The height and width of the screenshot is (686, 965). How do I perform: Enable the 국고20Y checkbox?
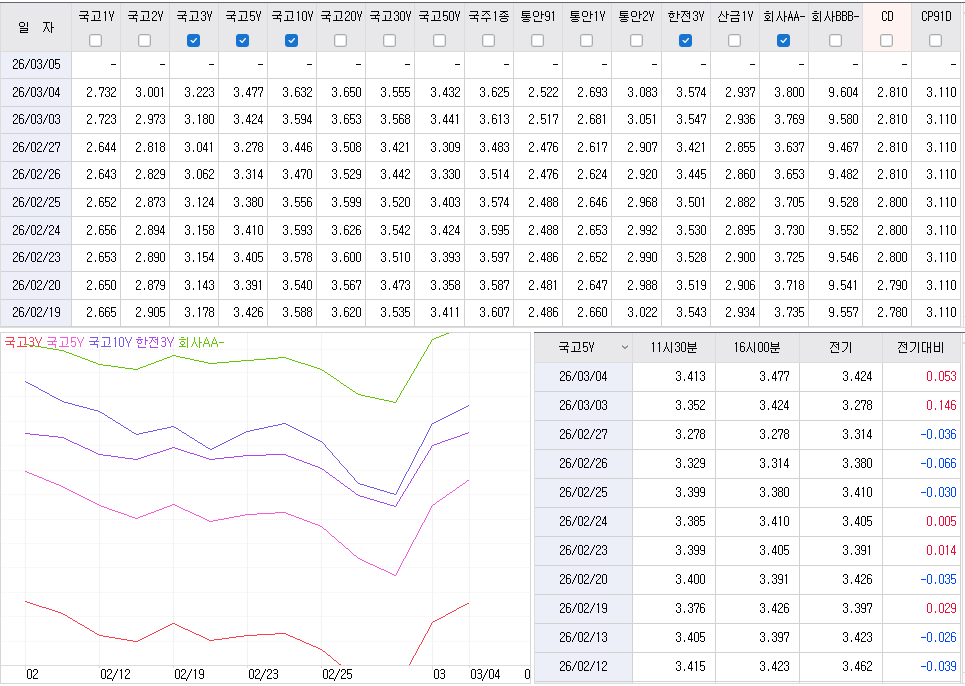click(x=339, y=40)
